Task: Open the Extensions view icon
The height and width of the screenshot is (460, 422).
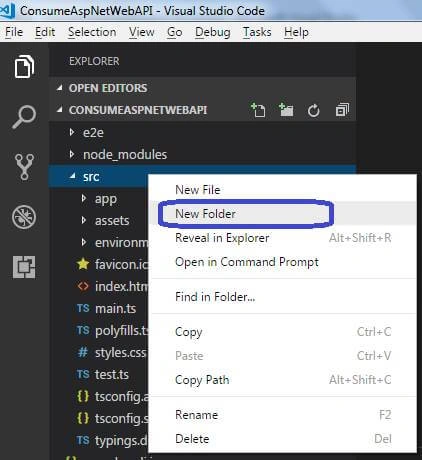Action: click(x=24, y=267)
